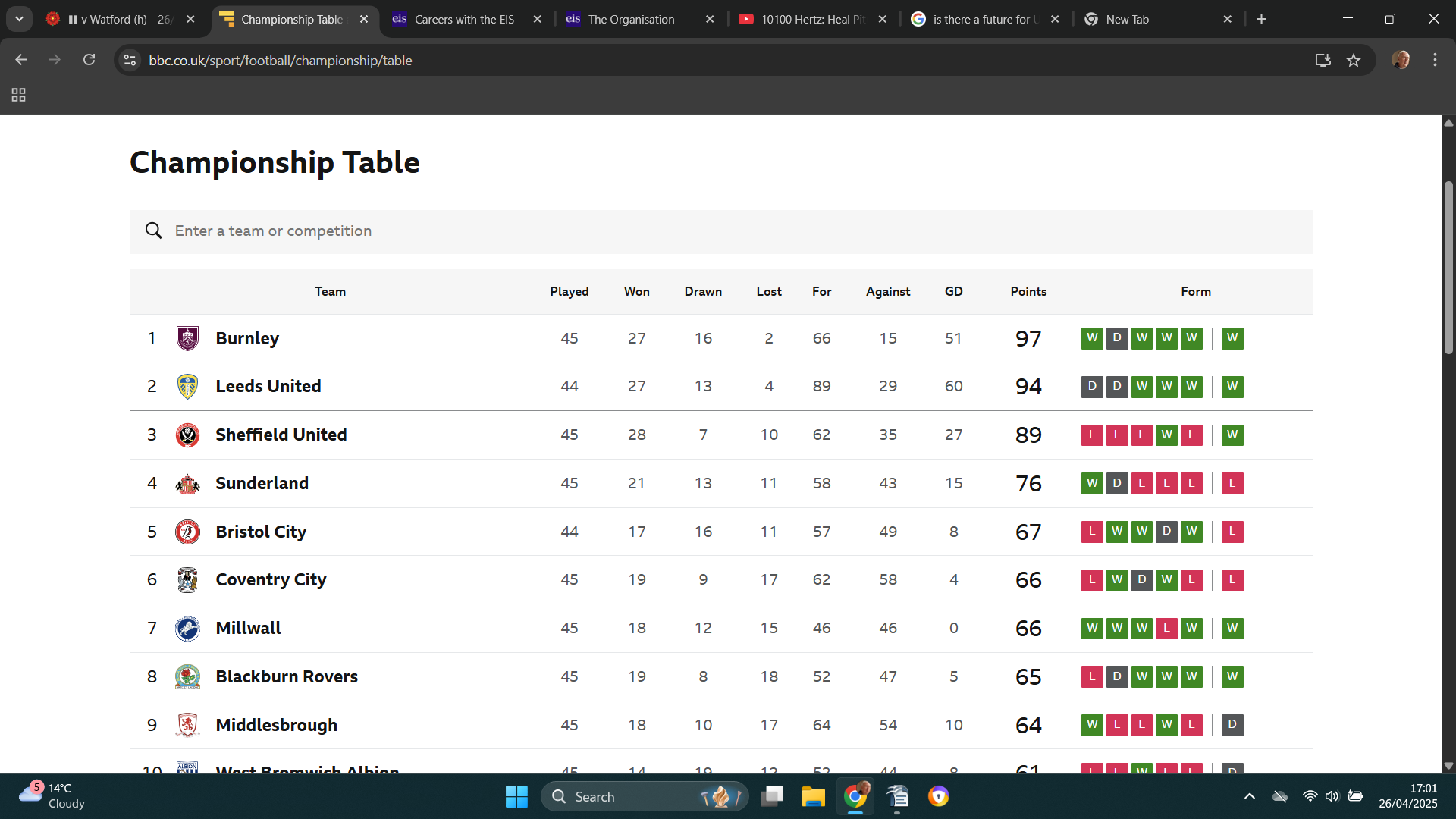
Task: Click the 'Form' column header
Action: [x=1196, y=292]
